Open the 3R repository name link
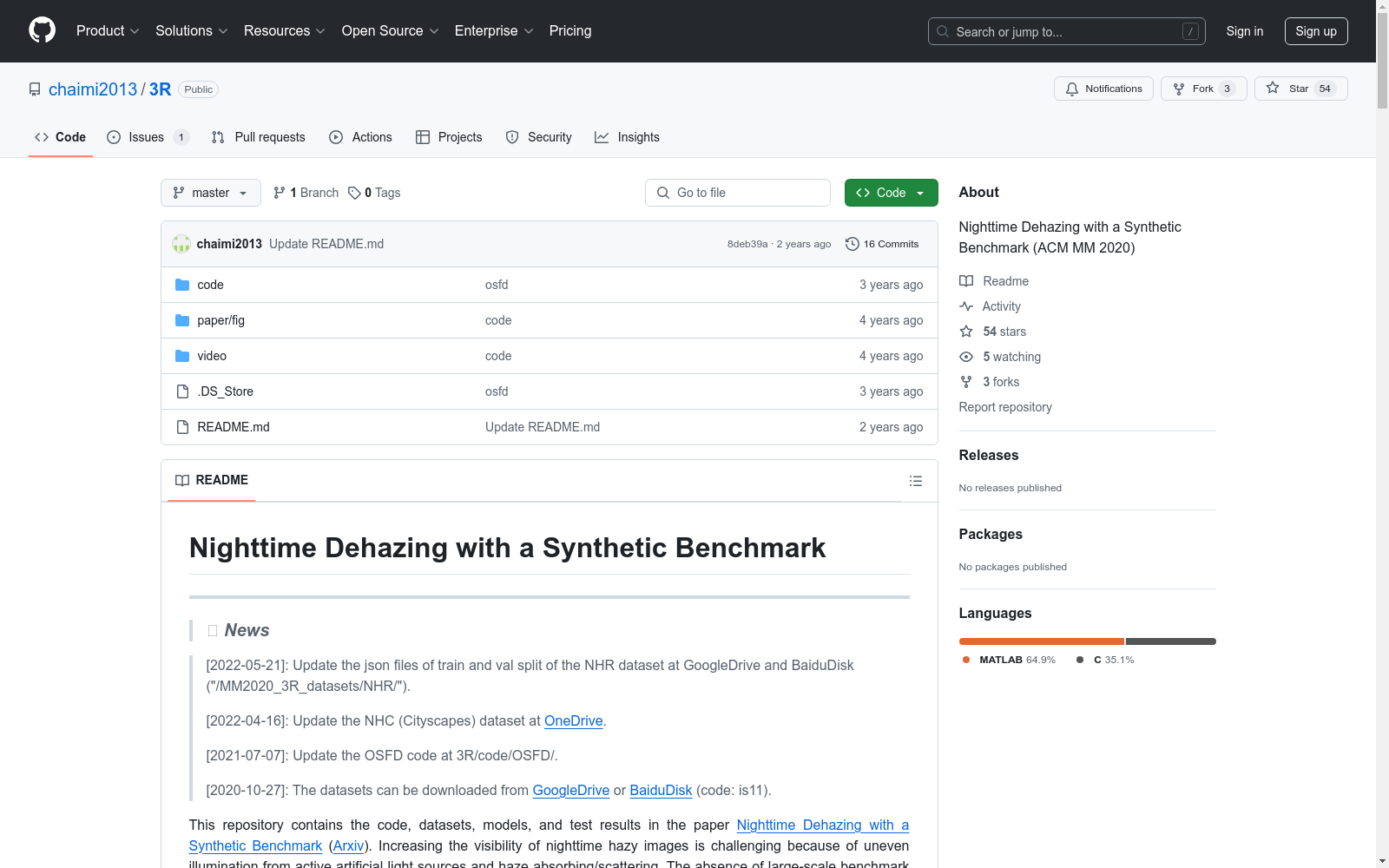 [x=160, y=89]
